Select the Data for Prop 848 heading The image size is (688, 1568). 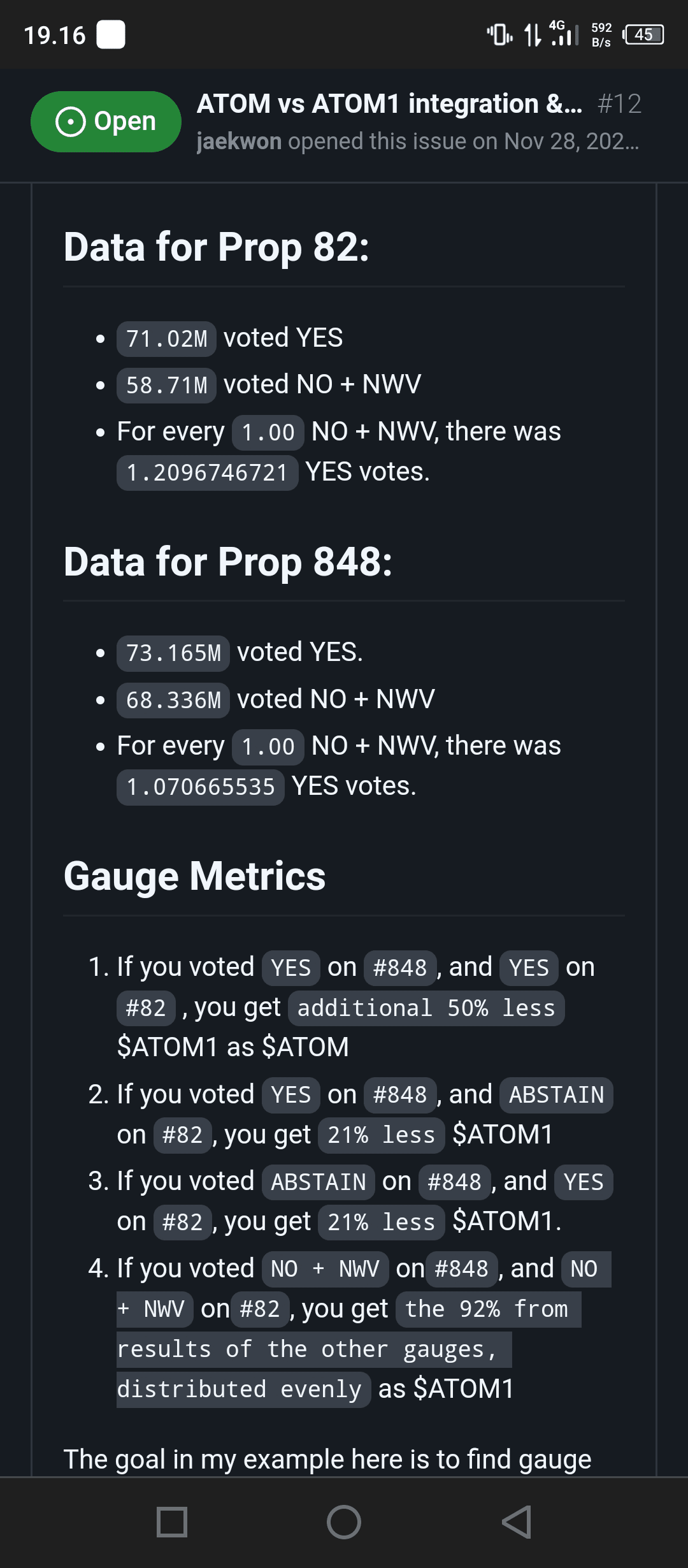coord(227,562)
